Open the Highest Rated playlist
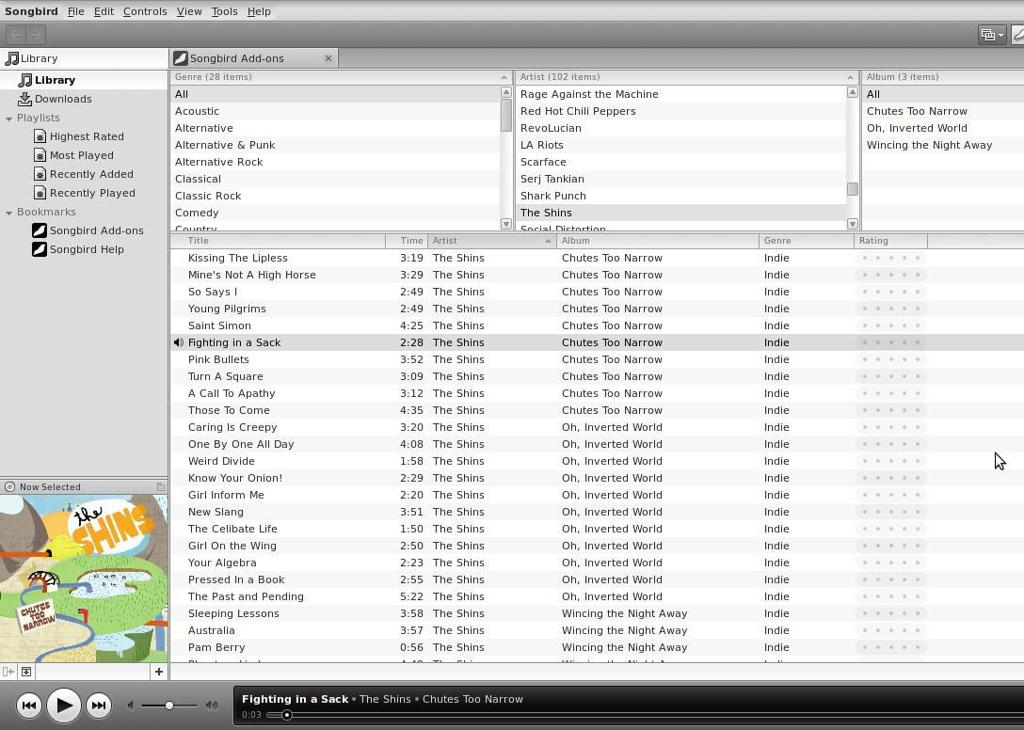Screen dimensions: 1024x730 pos(86,136)
